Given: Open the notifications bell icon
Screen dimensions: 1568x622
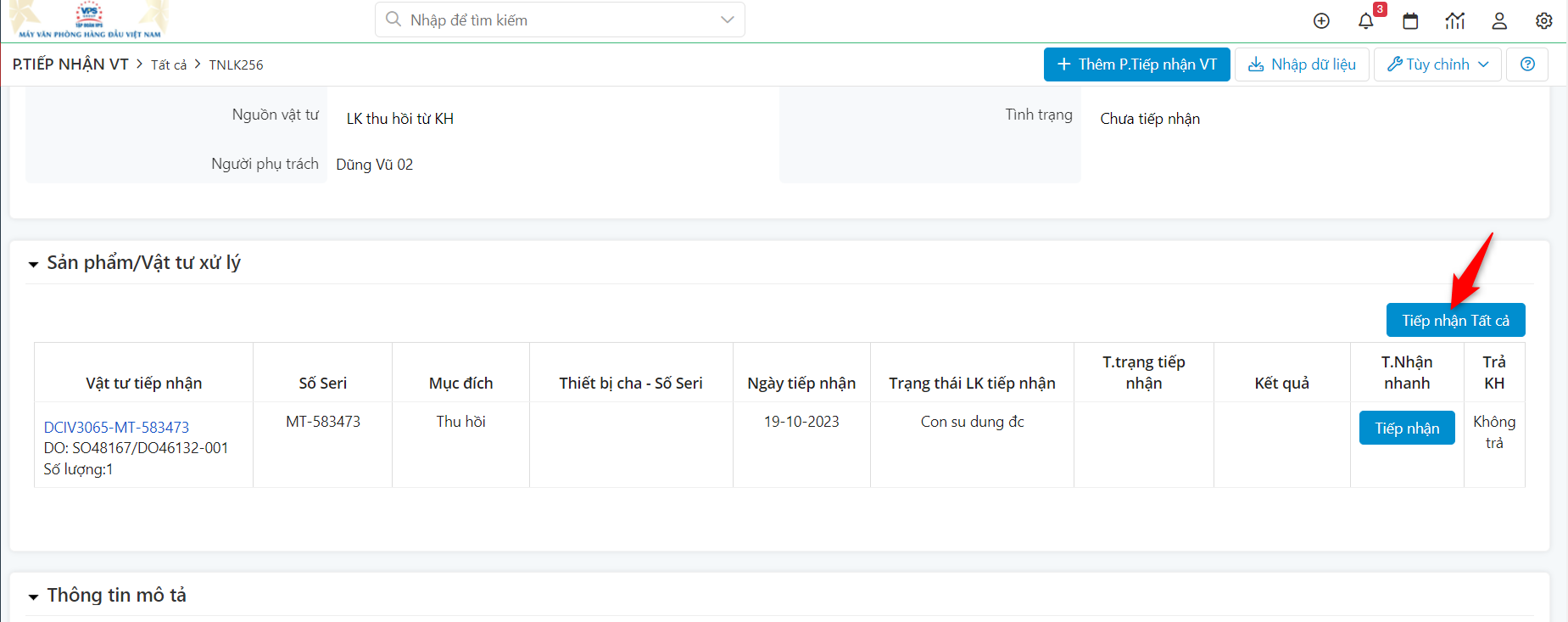Looking at the screenshot, I should click(x=1365, y=21).
